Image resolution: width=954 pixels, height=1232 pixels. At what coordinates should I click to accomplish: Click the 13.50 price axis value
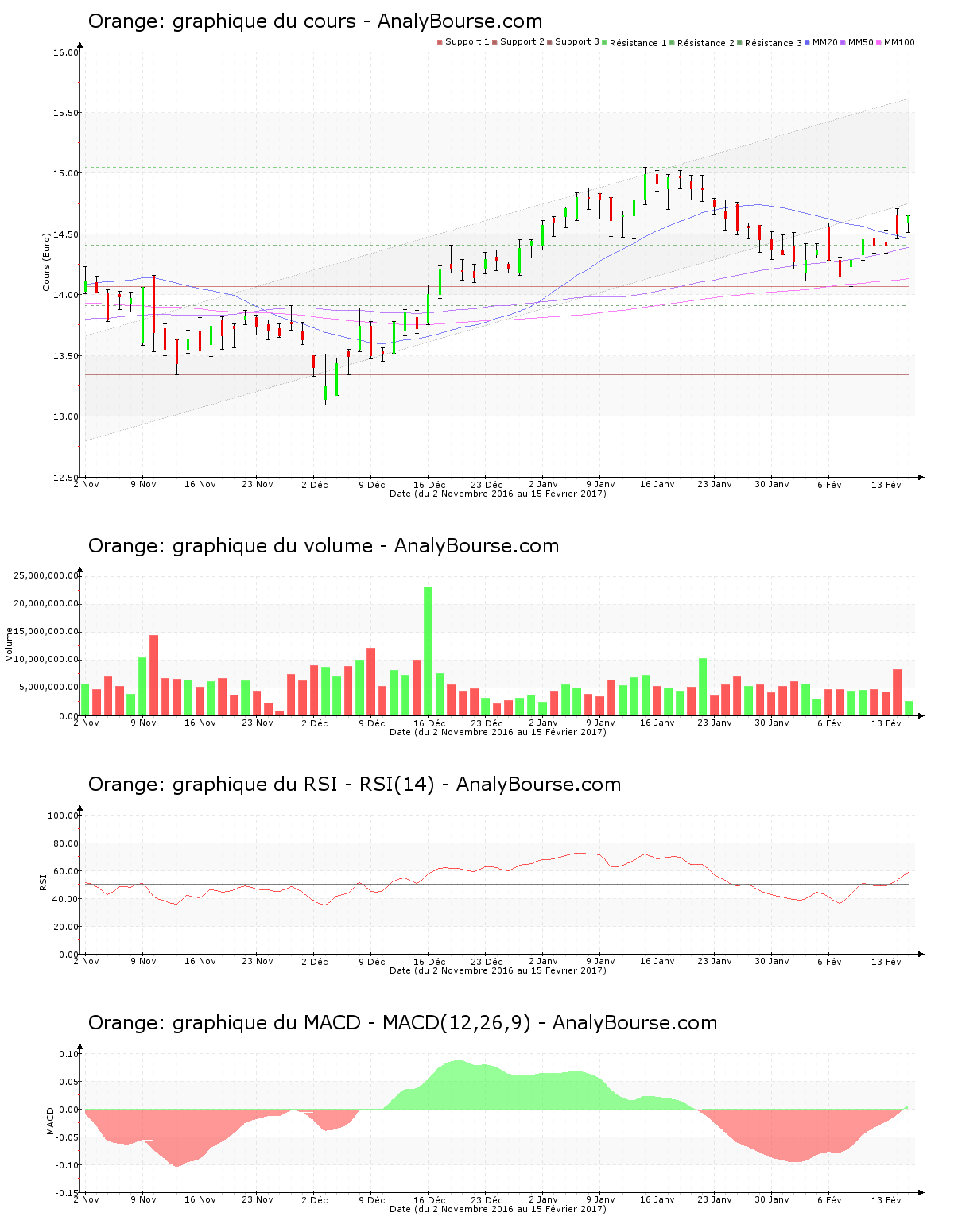pos(66,356)
